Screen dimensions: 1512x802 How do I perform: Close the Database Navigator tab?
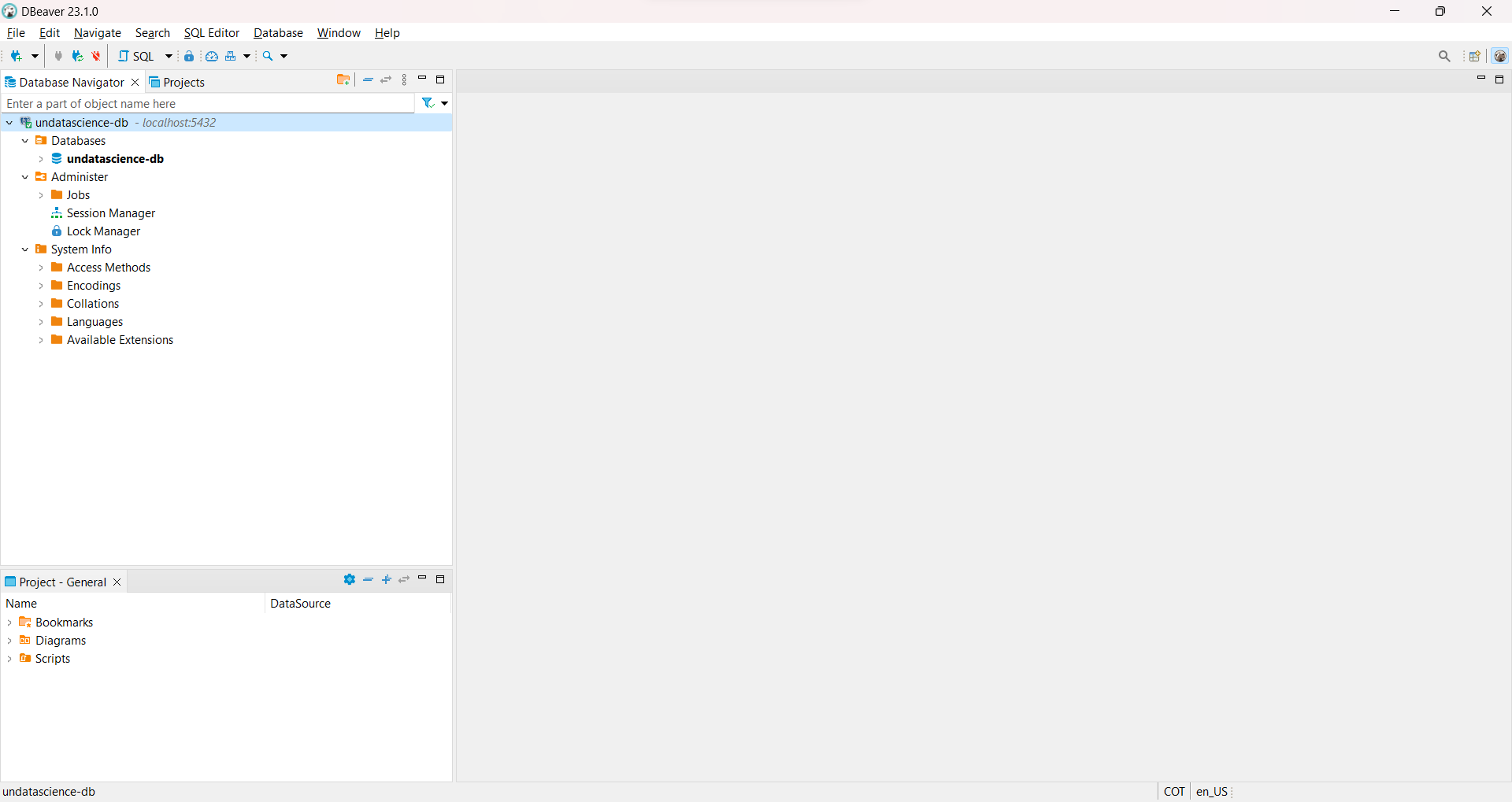tap(135, 83)
